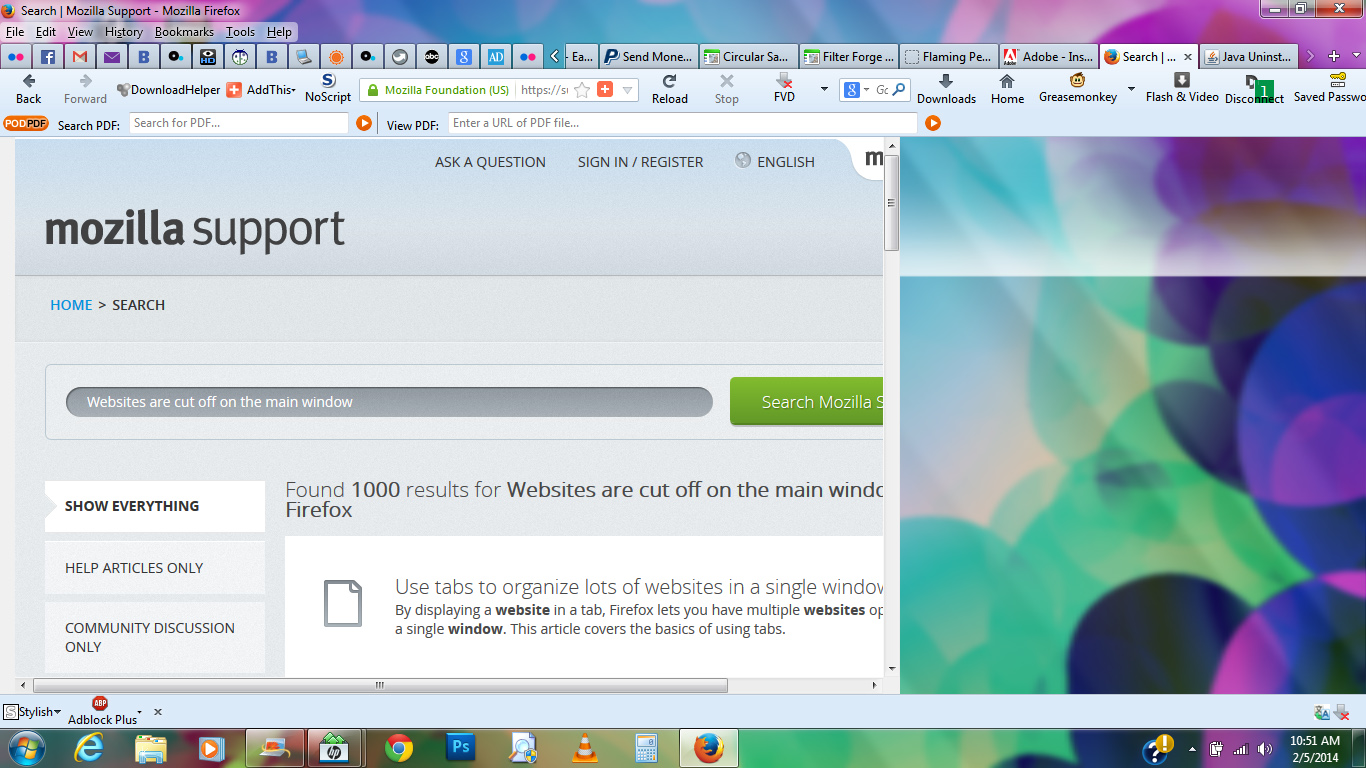Select the SHOW EVERYTHING filter
1366x768 pixels.
[155, 506]
